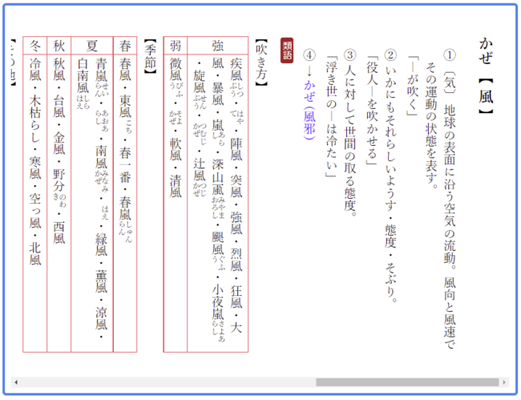The height and width of the screenshot is (400, 521).
Task: Click the circled number ① definition marker
Action: pos(450,55)
